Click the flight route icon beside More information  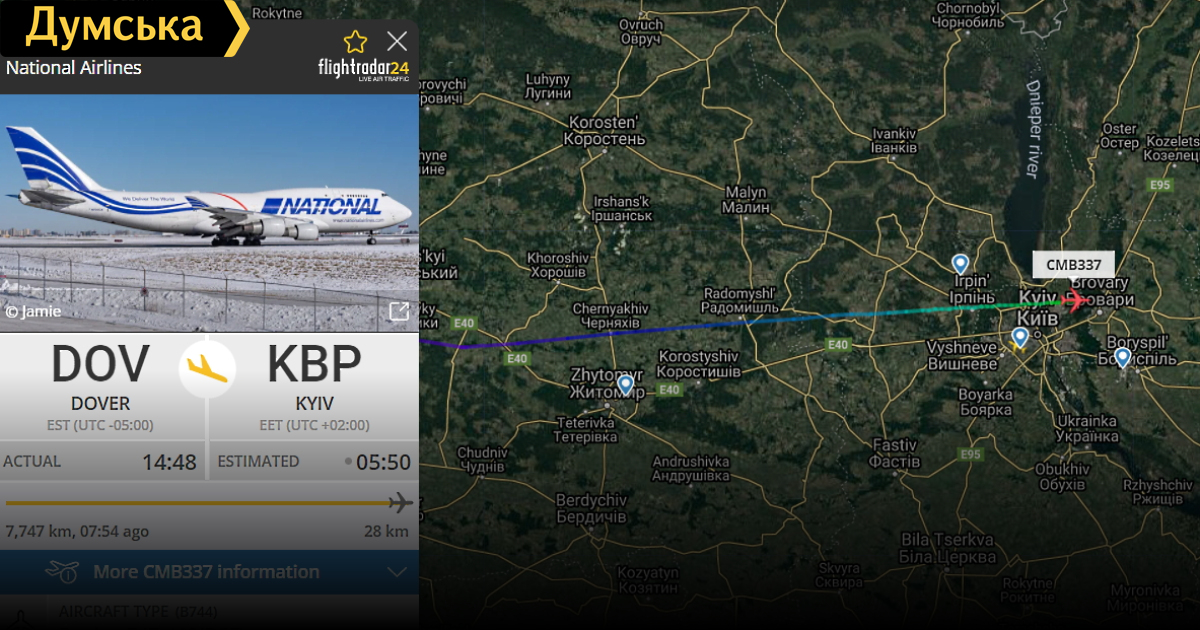(x=62, y=572)
